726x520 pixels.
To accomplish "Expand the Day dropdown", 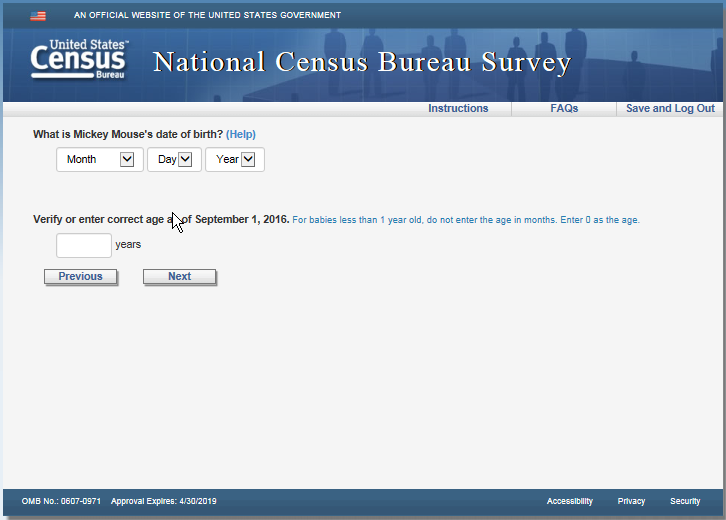I will (174, 160).
